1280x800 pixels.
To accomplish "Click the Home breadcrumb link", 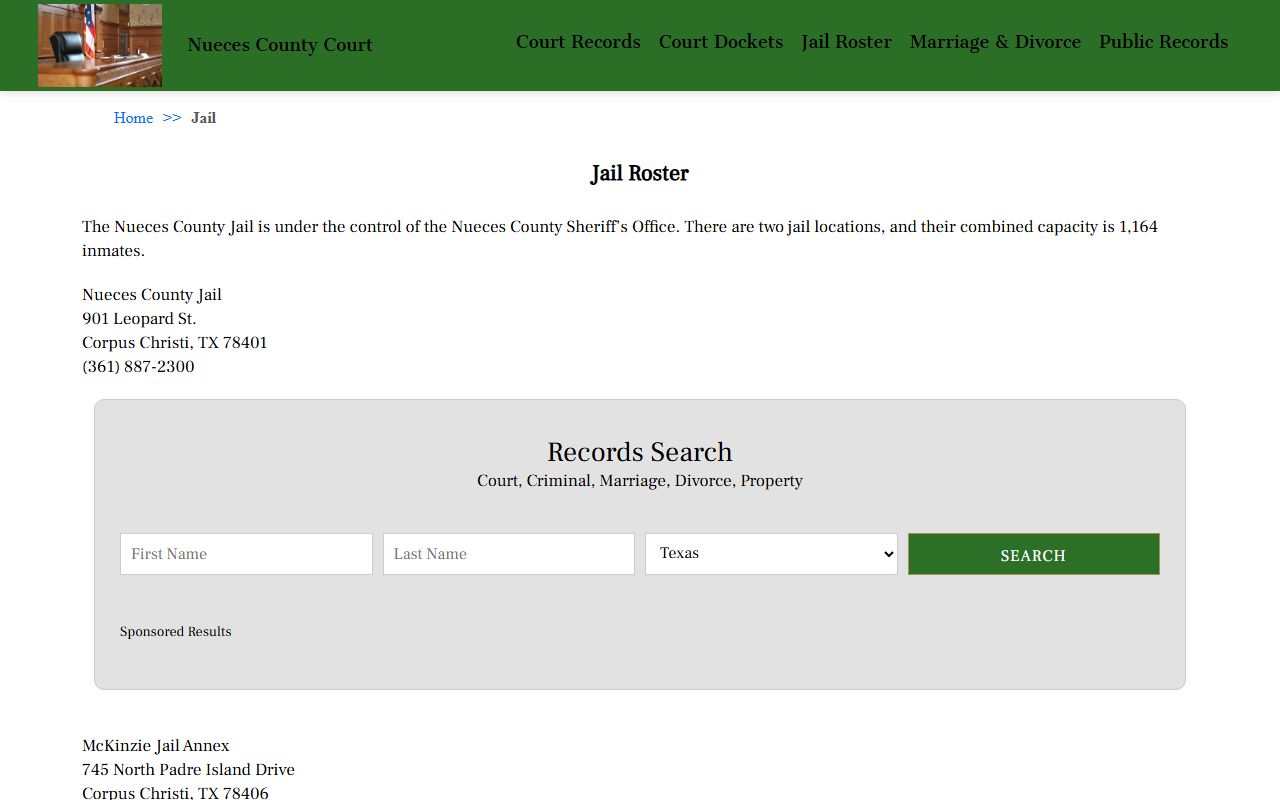I will pyautogui.click(x=133, y=118).
